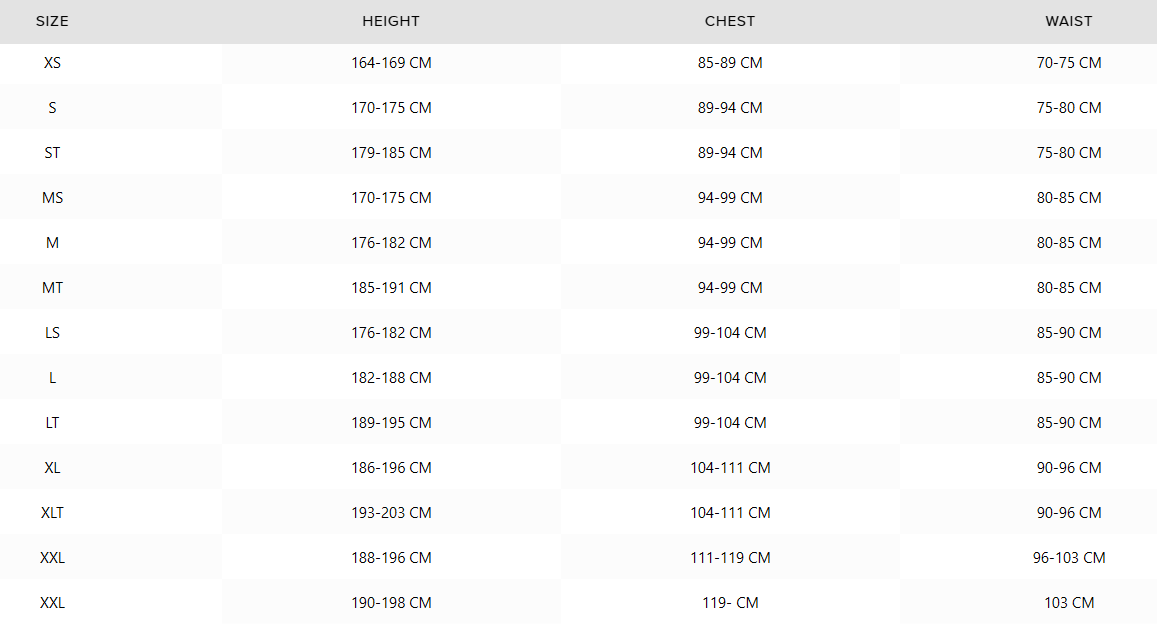Select the XS size label
Screen dimensions: 1157x633
[52, 63]
